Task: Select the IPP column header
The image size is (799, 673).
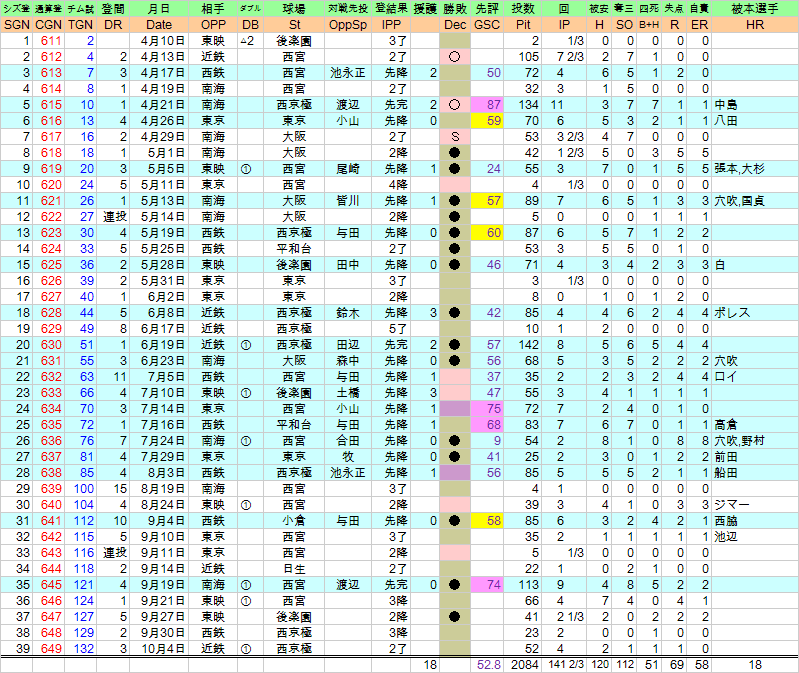Action: [391, 24]
